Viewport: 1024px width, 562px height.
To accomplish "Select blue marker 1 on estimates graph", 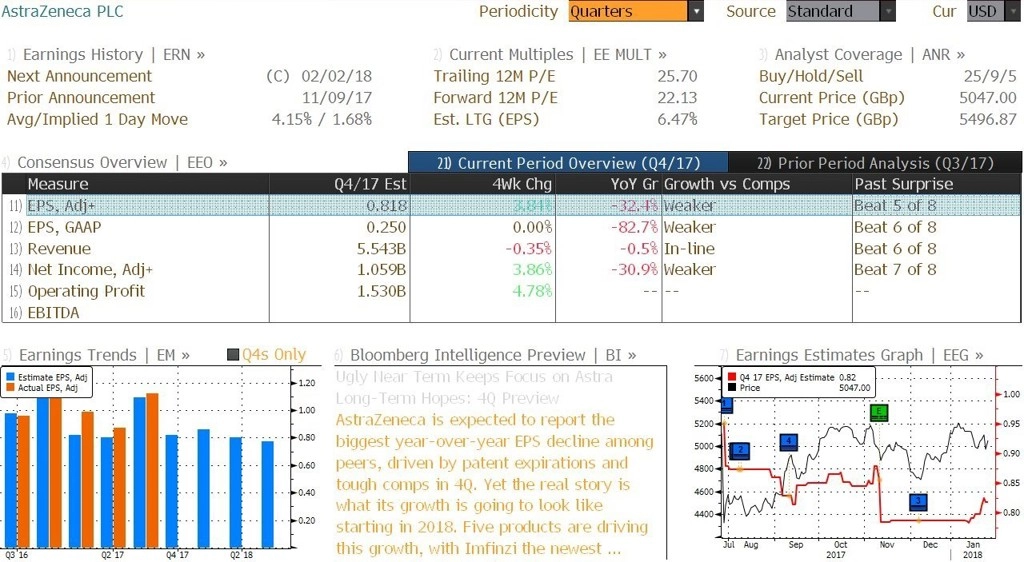I will (726, 405).
